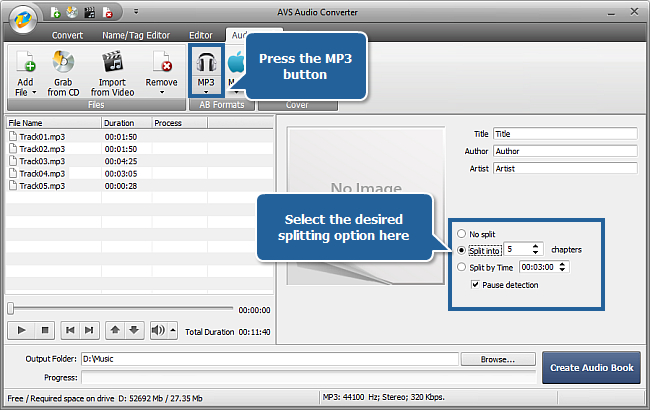This screenshot has height=410, width=650.
Task: Expand the Remove dropdown arrow
Action: point(162,92)
